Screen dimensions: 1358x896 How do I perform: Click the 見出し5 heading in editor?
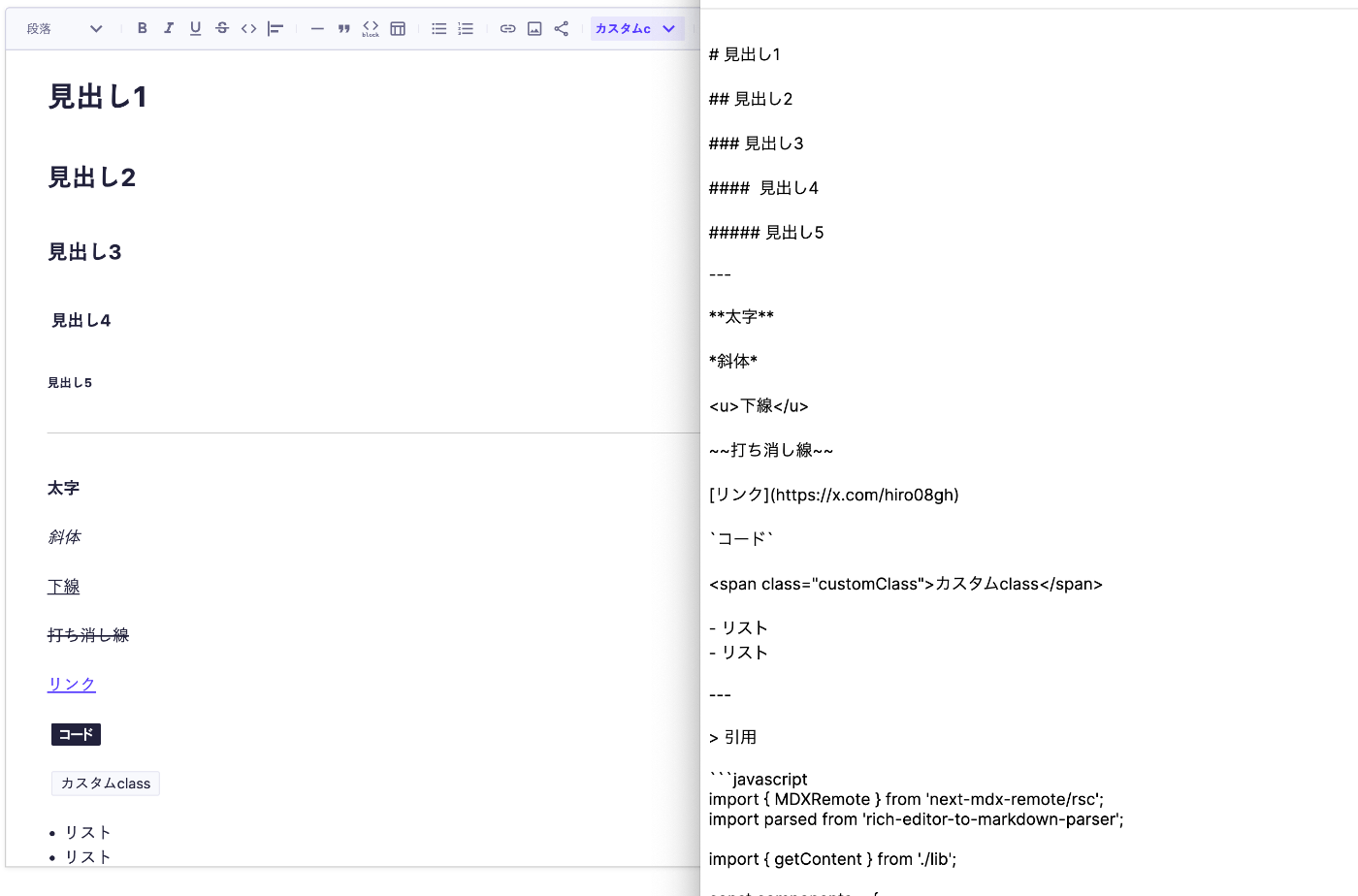70,383
